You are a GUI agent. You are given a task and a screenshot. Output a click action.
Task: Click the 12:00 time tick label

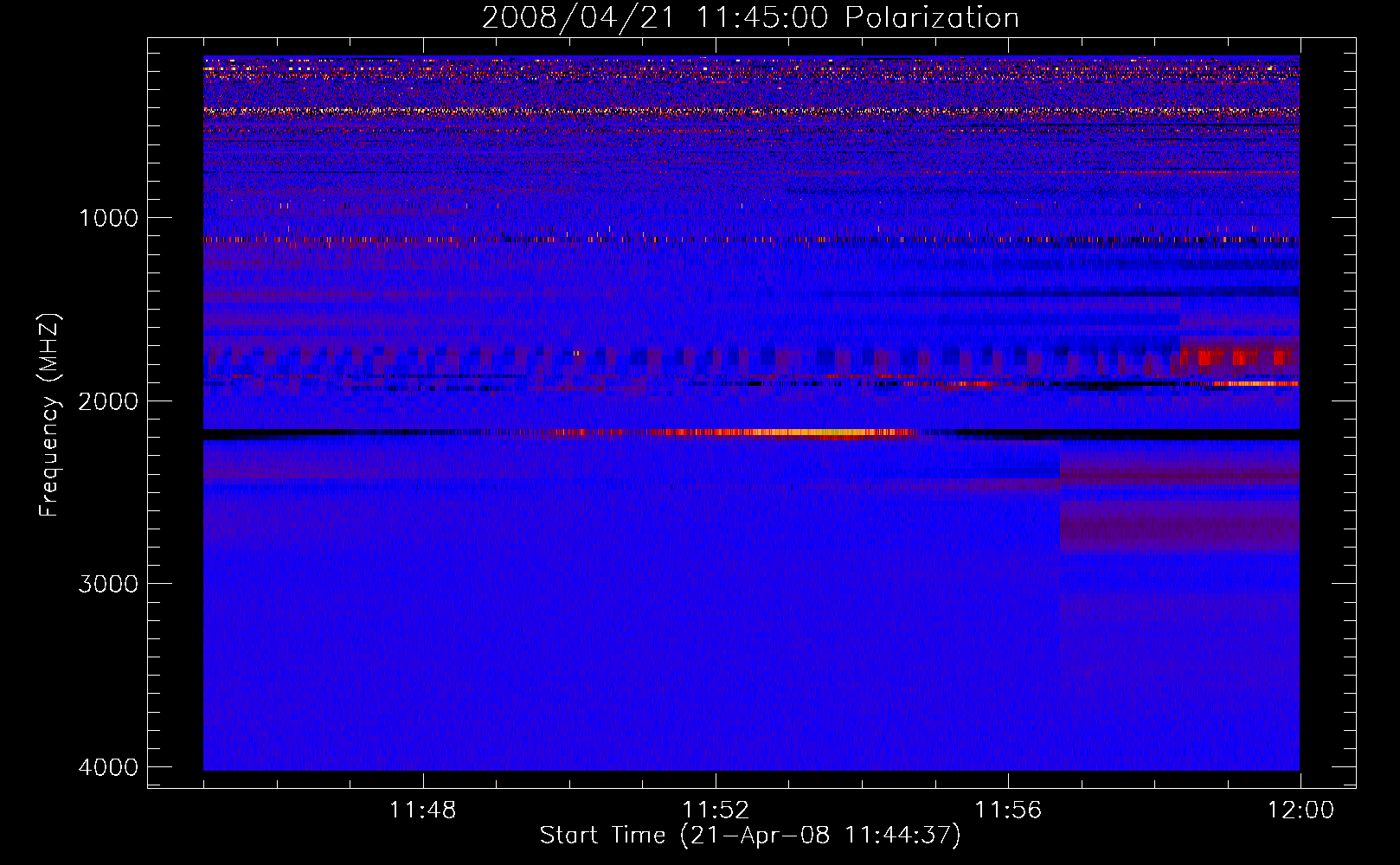(x=1300, y=811)
